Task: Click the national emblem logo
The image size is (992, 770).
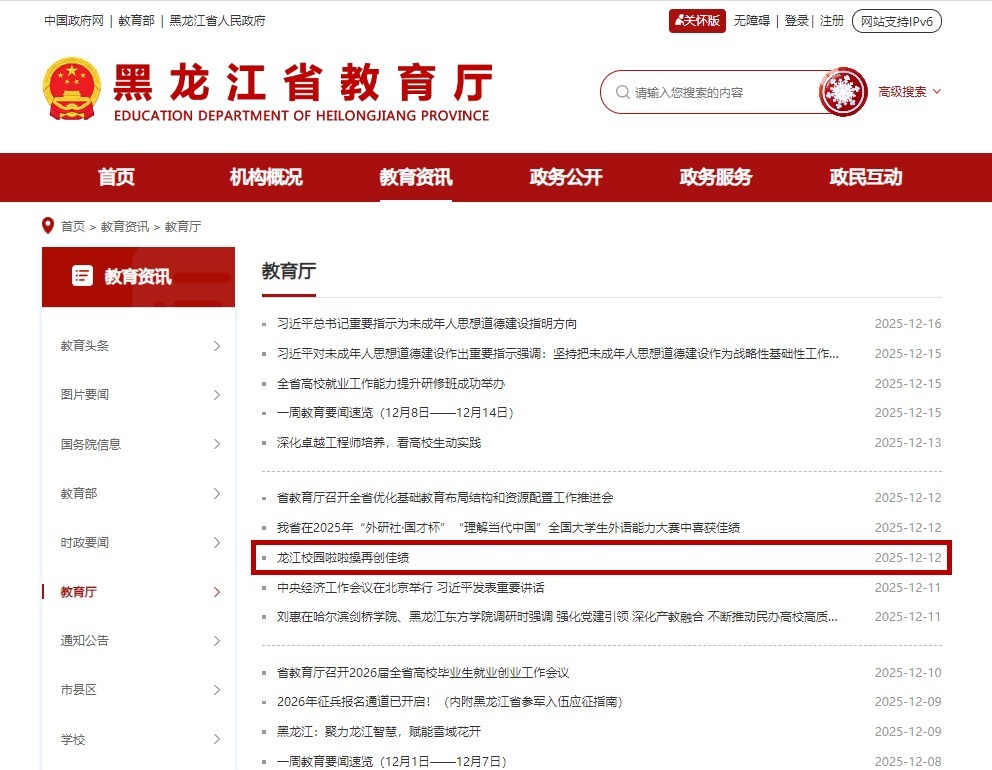Action: pyautogui.click(x=71, y=89)
